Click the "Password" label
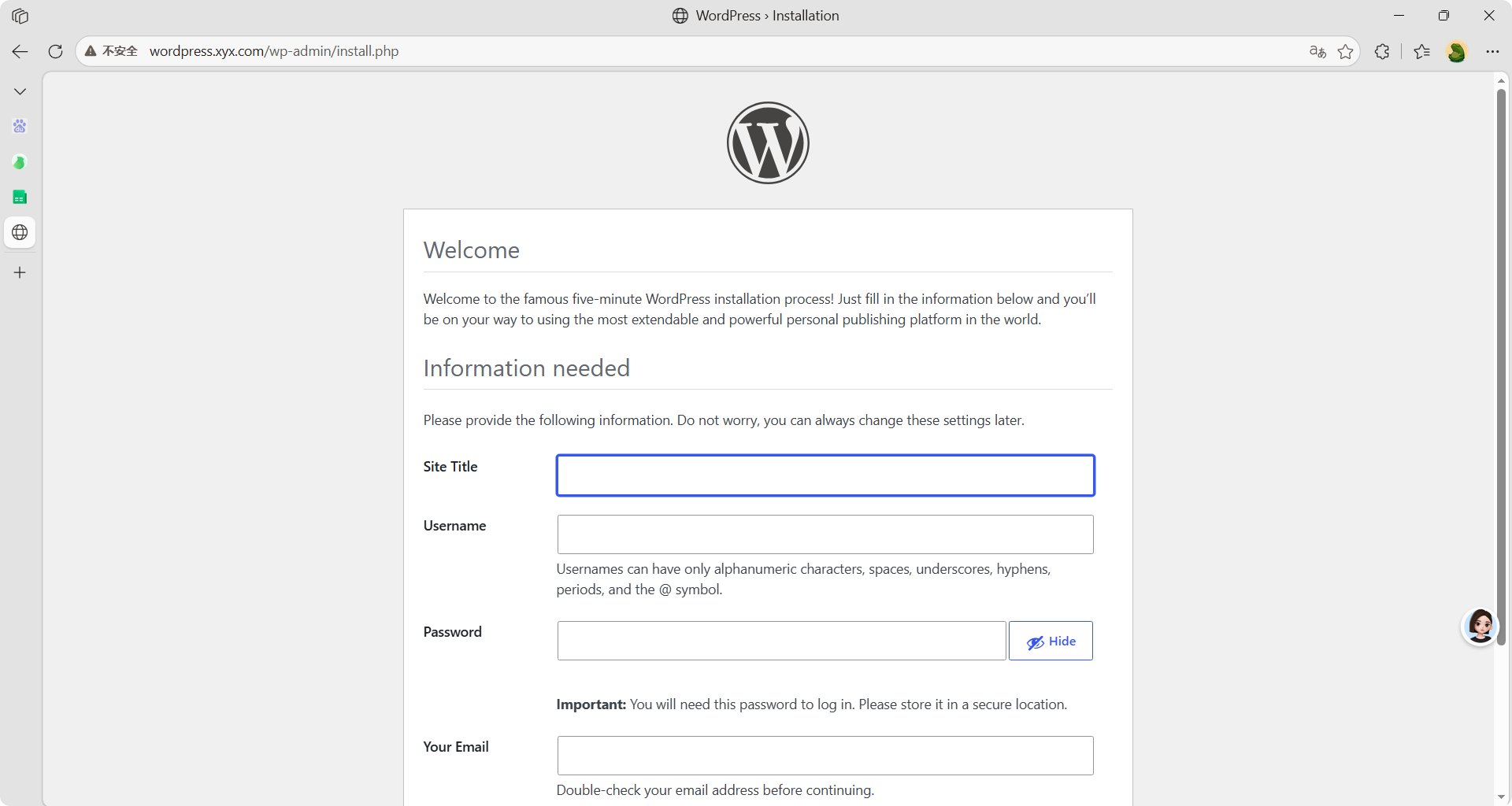 point(452,632)
